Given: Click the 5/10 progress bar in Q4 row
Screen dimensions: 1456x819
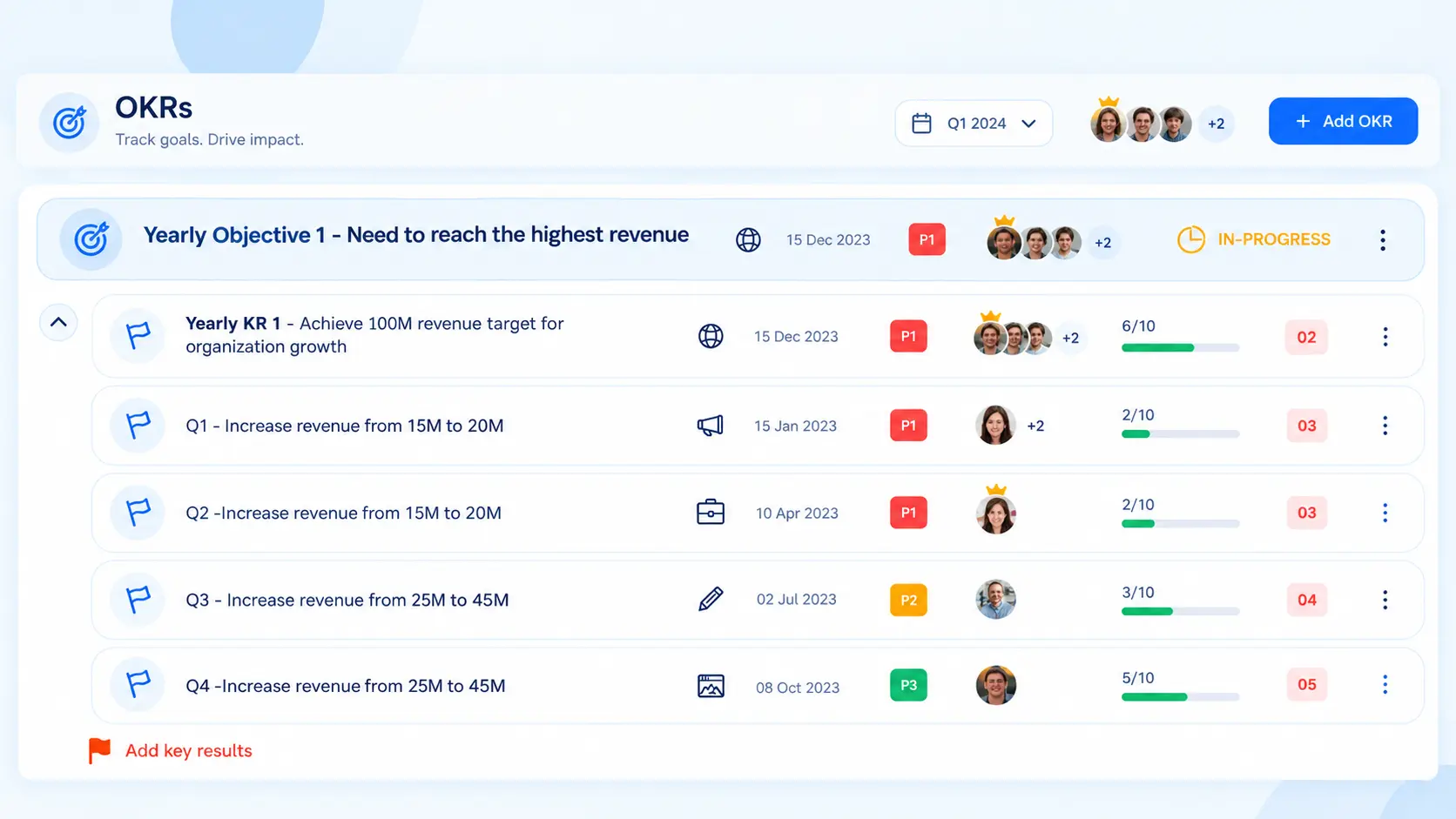Looking at the screenshot, I should (x=1180, y=696).
